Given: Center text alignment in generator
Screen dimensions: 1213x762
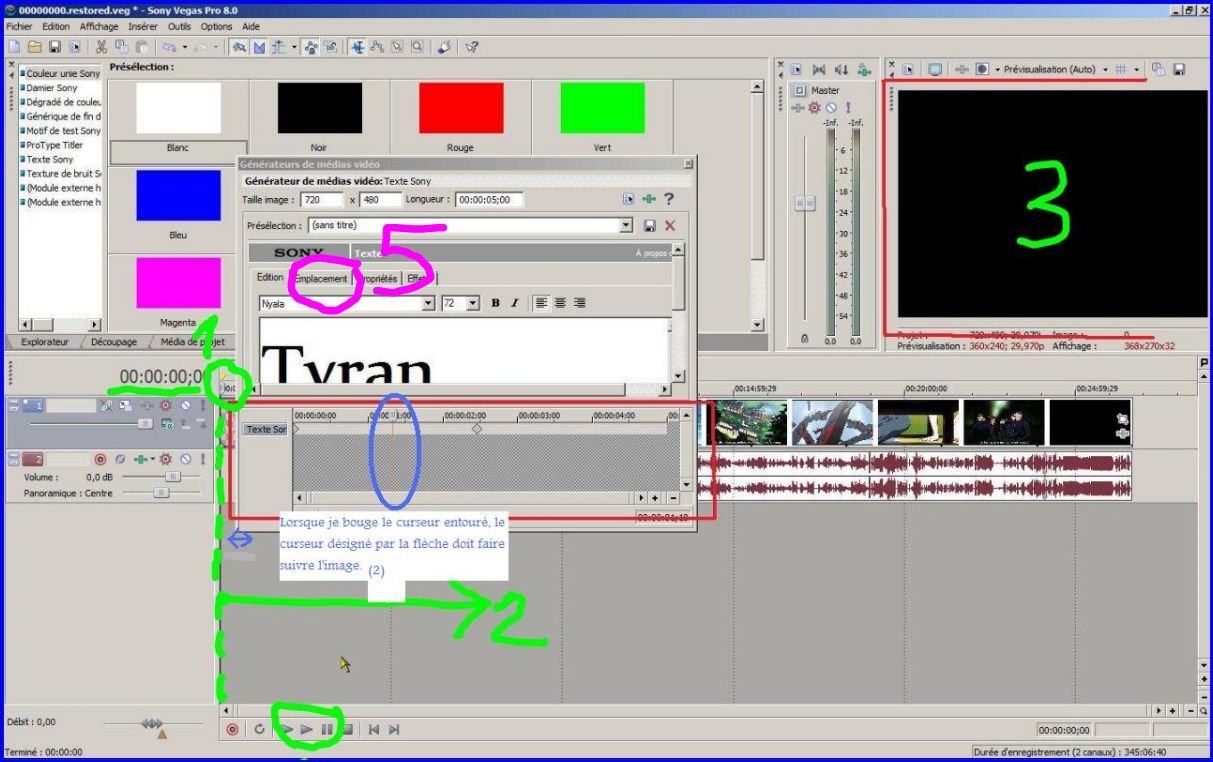Looking at the screenshot, I should [560, 303].
